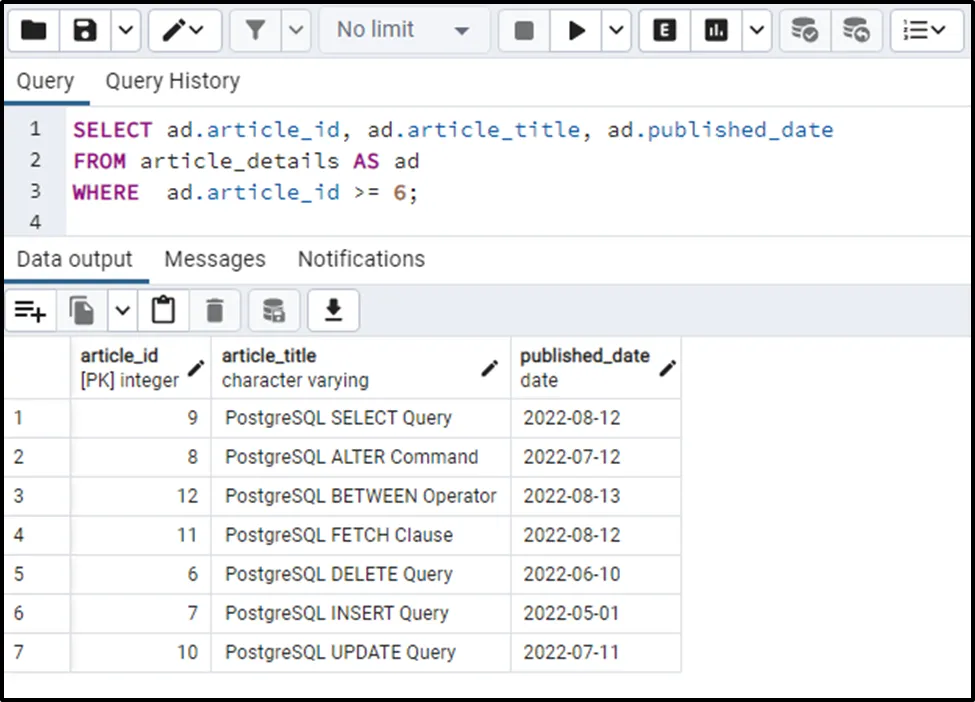Click the Add row icon
The width and height of the screenshot is (975, 702).
[31, 310]
